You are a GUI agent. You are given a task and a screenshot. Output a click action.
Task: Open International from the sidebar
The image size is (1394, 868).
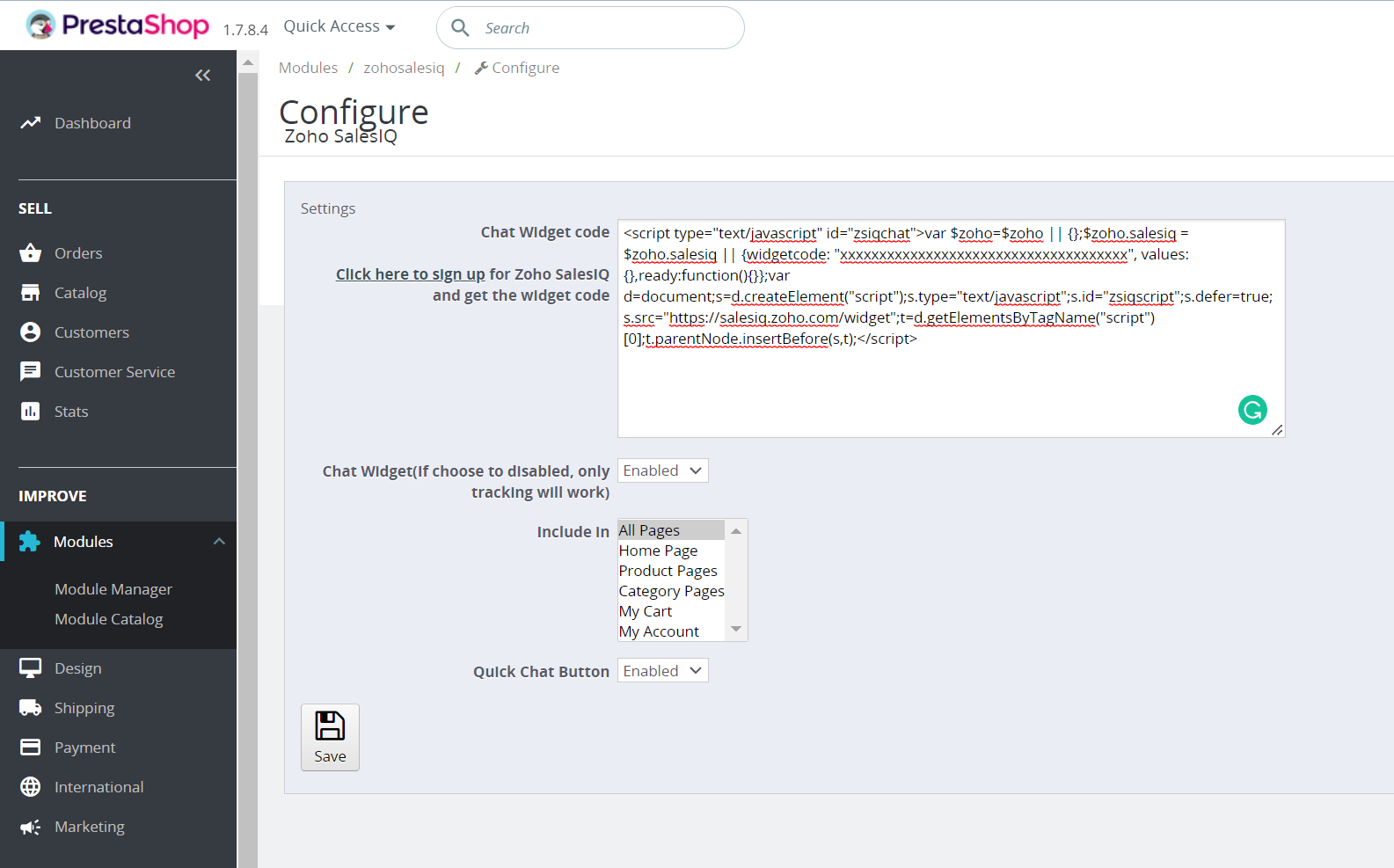[99, 787]
